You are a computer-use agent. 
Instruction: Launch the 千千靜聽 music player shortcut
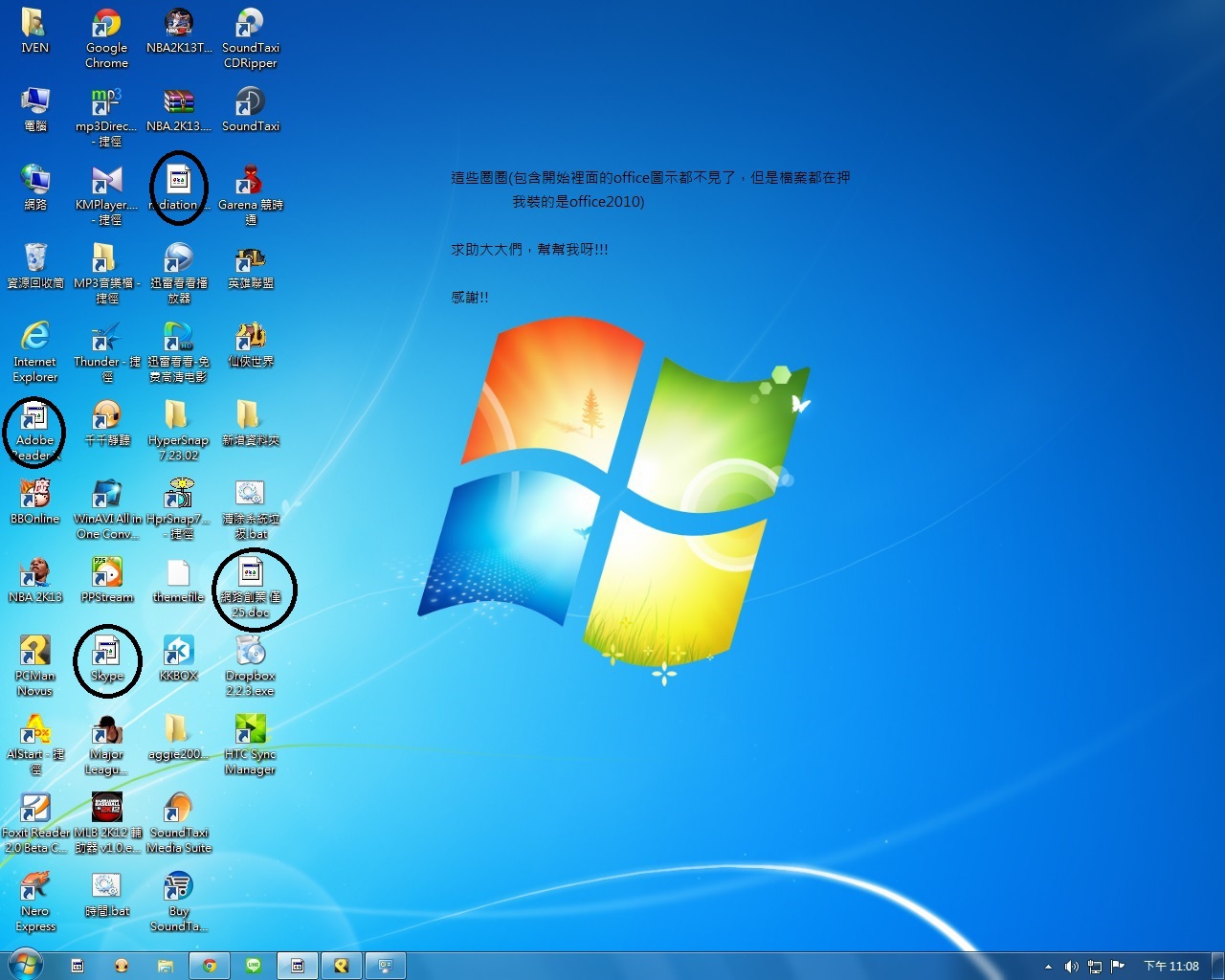(106, 424)
